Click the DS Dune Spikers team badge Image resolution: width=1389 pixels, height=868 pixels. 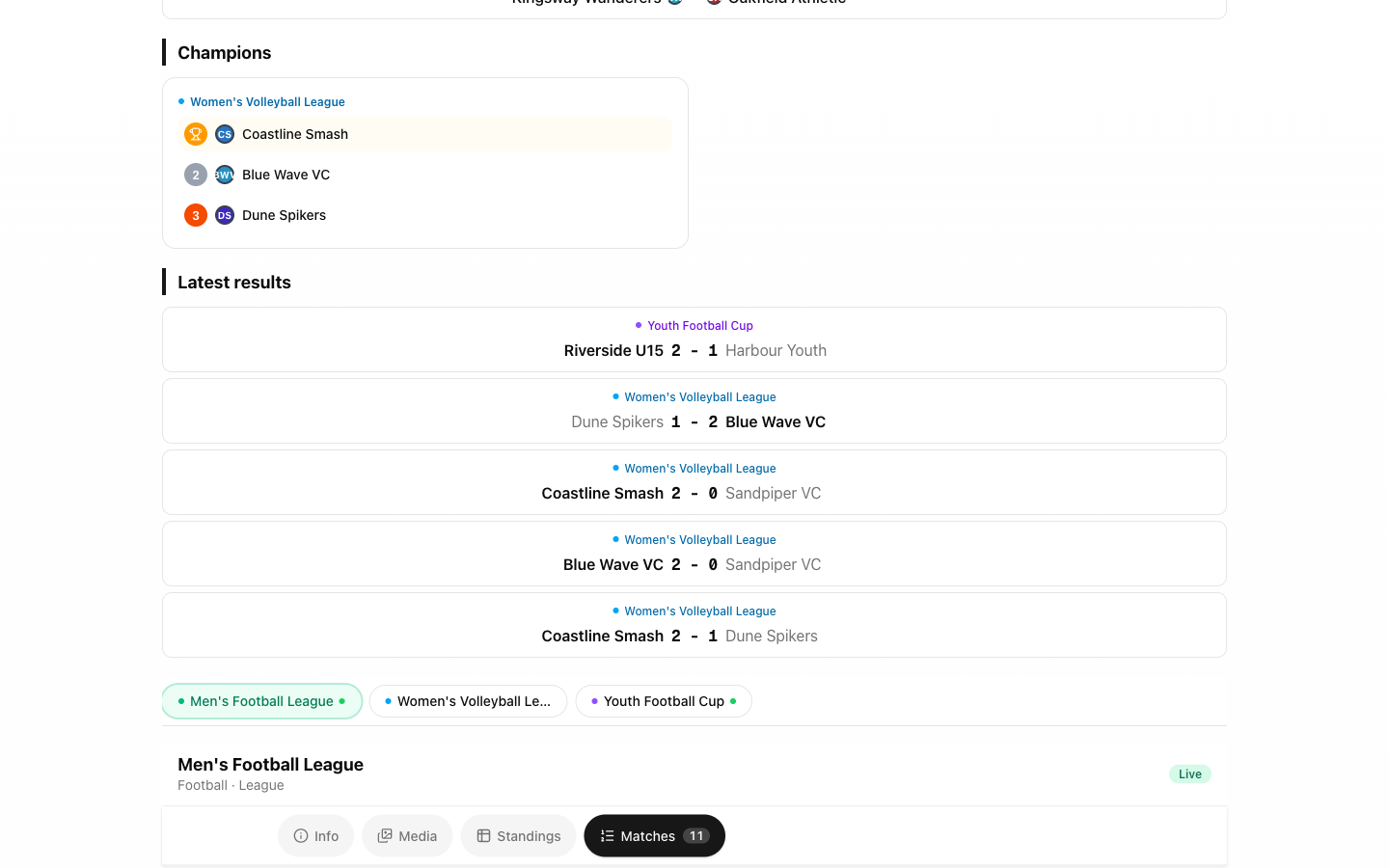(x=225, y=215)
